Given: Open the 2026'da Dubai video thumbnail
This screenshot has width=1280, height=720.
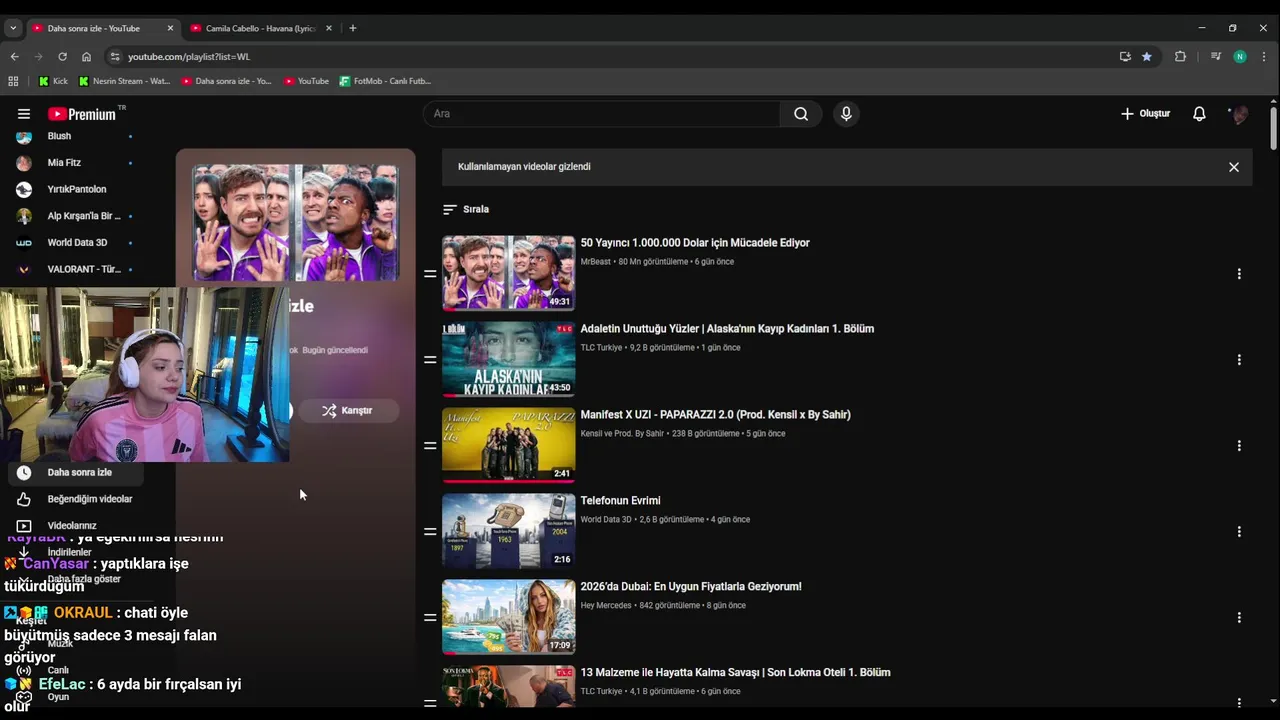Looking at the screenshot, I should 509,617.
